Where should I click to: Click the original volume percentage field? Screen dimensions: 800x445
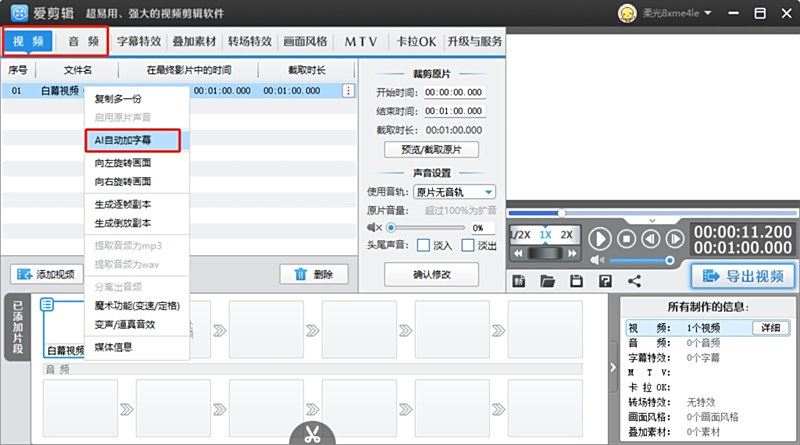pyautogui.click(x=482, y=228)
